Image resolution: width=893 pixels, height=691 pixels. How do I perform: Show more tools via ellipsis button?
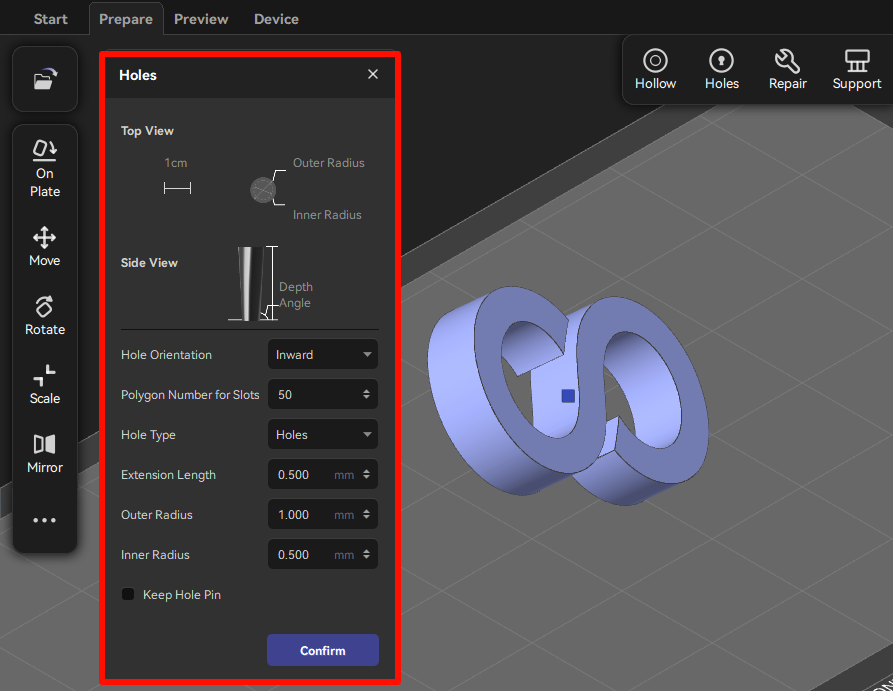(x=44, y=521)
